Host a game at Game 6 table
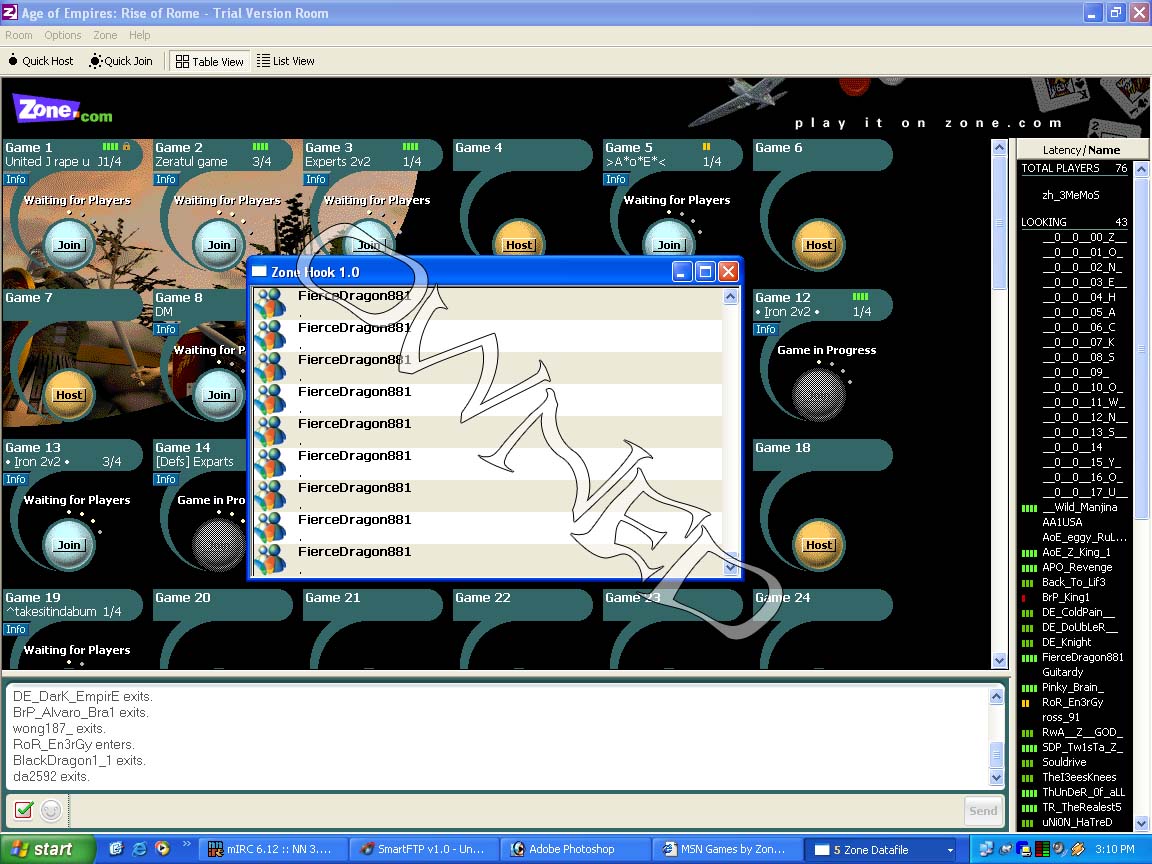 click(x=818, y=245)
